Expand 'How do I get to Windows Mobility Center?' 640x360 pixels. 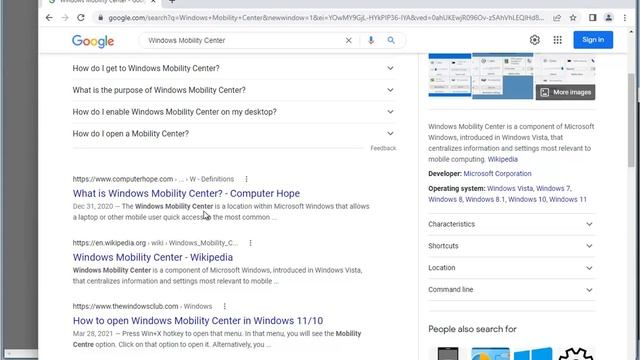coord(234,68)
